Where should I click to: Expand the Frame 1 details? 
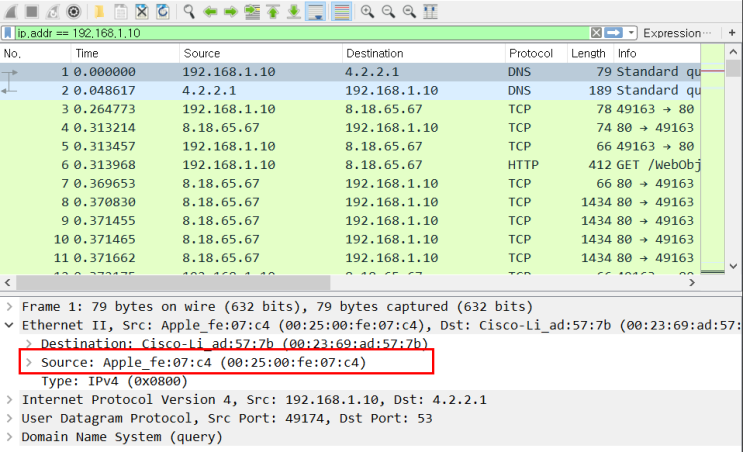coord(9,307)
